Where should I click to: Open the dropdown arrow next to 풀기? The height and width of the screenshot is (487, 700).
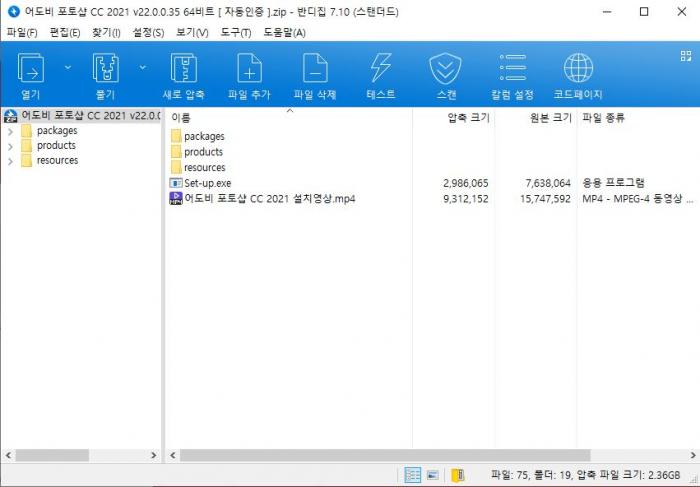tap(142, 67)
